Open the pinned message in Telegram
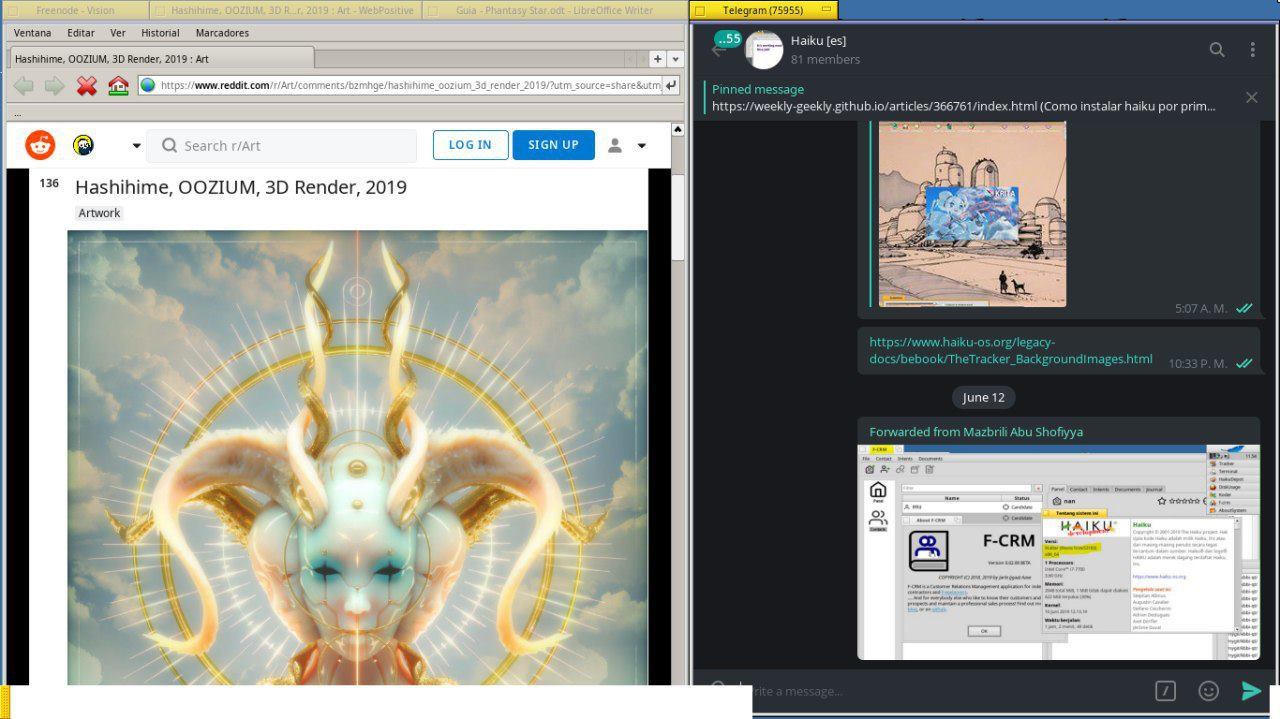Image resolution: width=1280 pixels, height=719 pixels. [x=964, y=97]
